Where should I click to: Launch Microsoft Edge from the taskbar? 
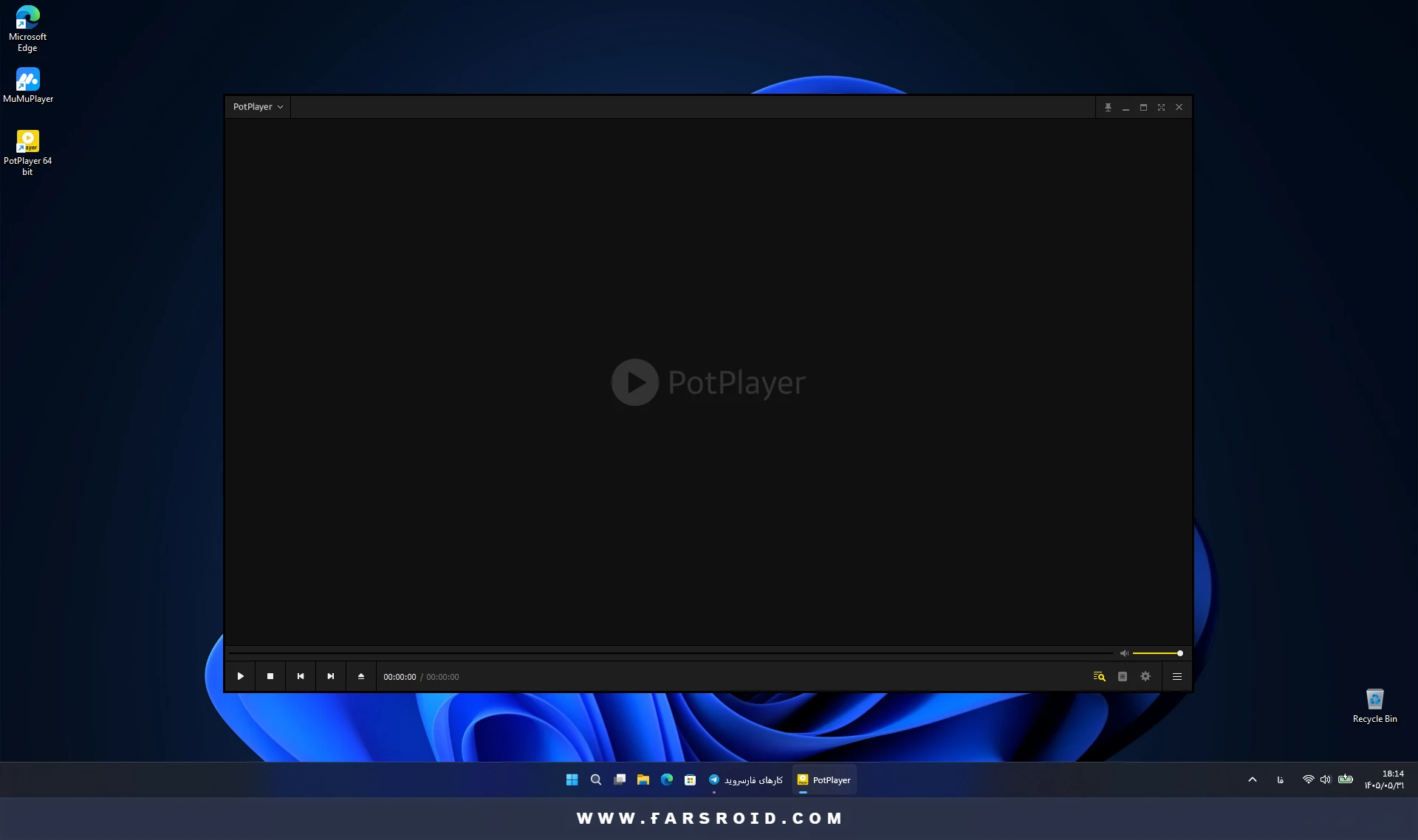pyautogui.click(x=667, y=779)
